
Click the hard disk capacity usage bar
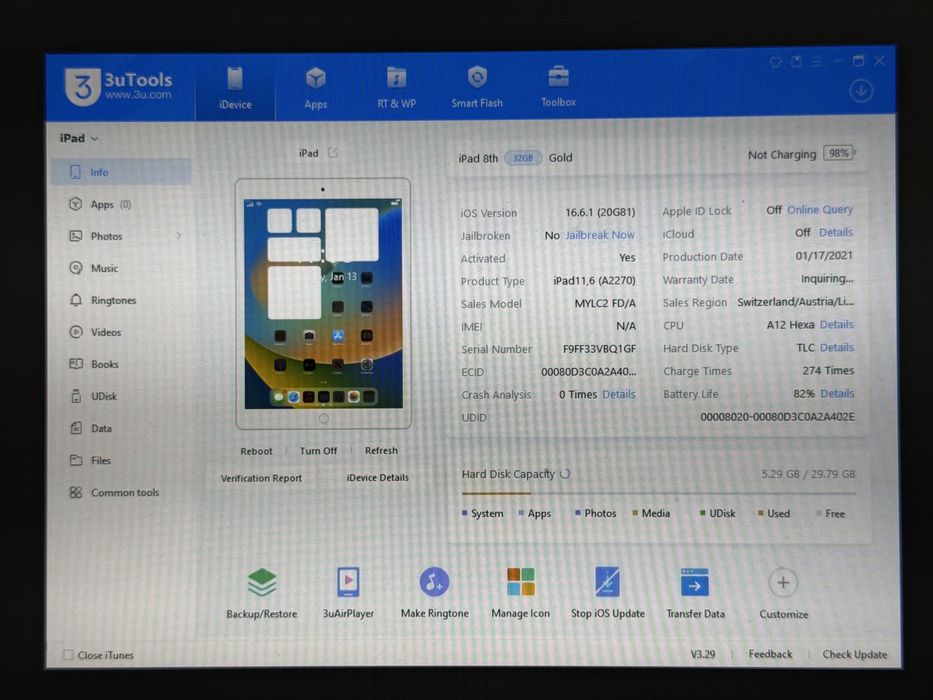pyautogui.click(x=658, y=493)
